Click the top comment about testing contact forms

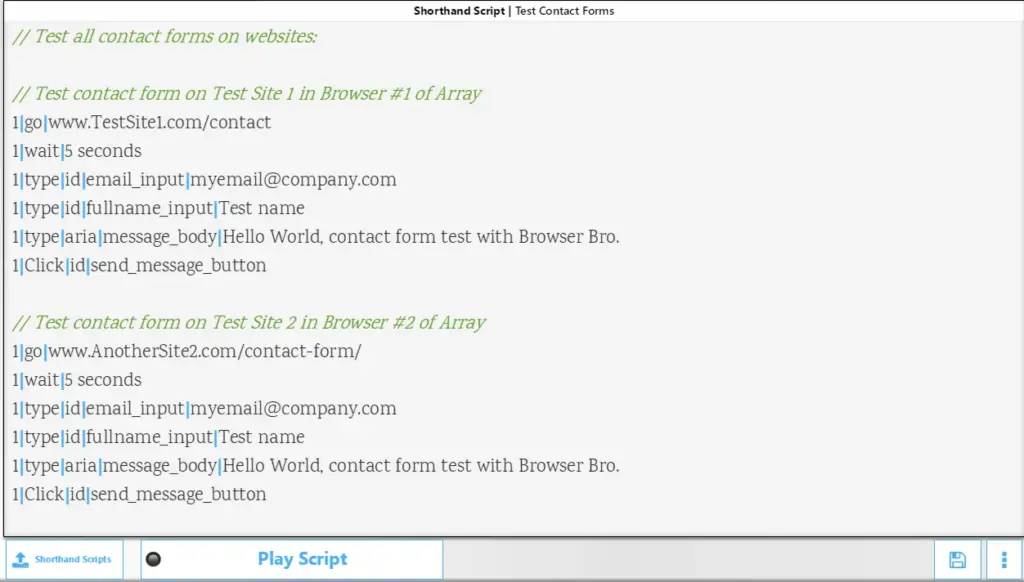pos(165,36)
